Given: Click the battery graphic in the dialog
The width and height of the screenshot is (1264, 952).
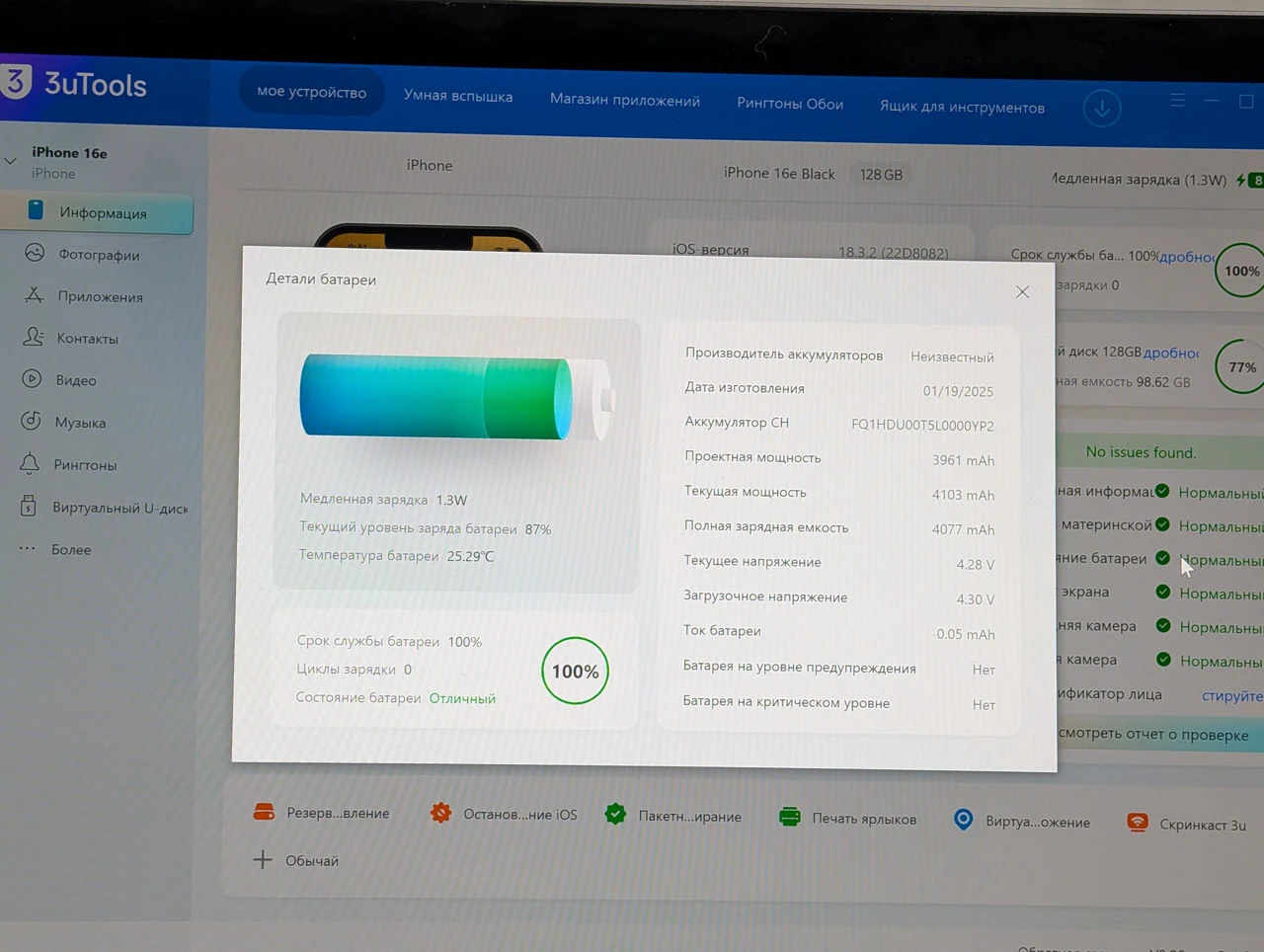Looking at the screenshot, I should pyautogui.click(x=456, y=397).
